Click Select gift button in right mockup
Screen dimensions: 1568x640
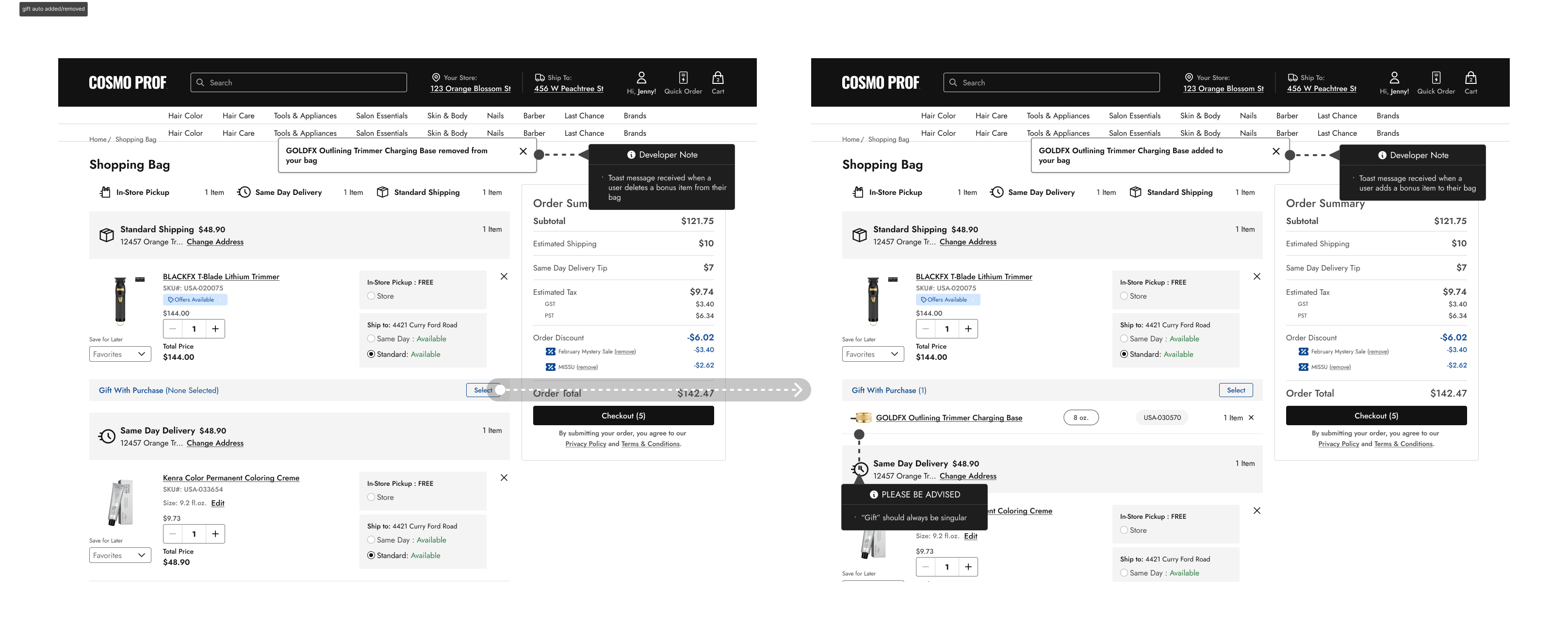1236,391
